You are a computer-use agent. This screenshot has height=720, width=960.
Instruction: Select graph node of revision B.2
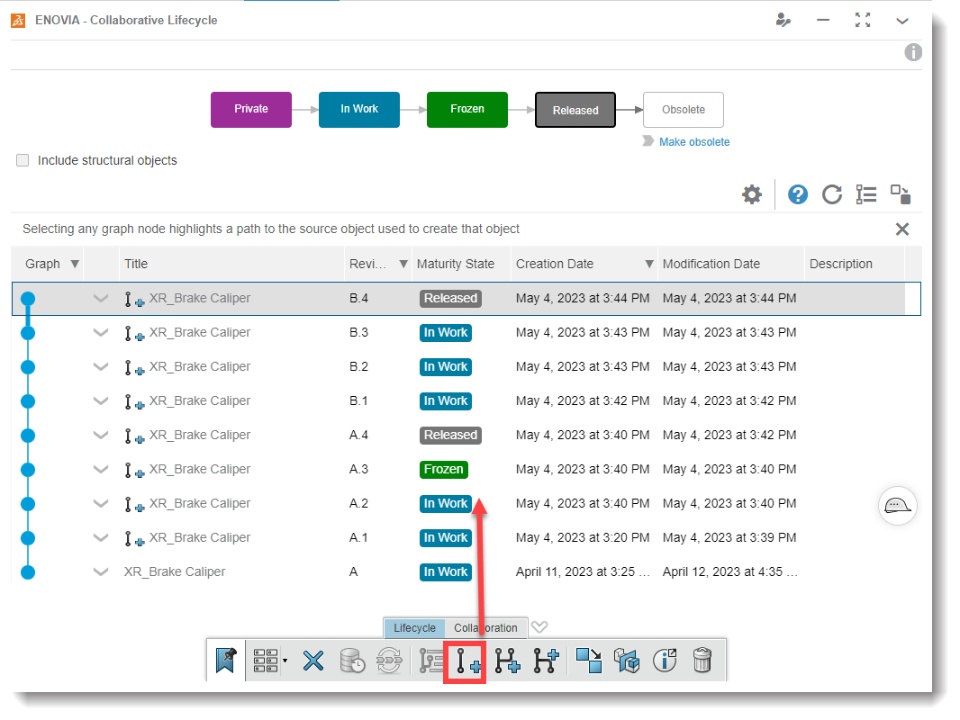tap(28, 367)
